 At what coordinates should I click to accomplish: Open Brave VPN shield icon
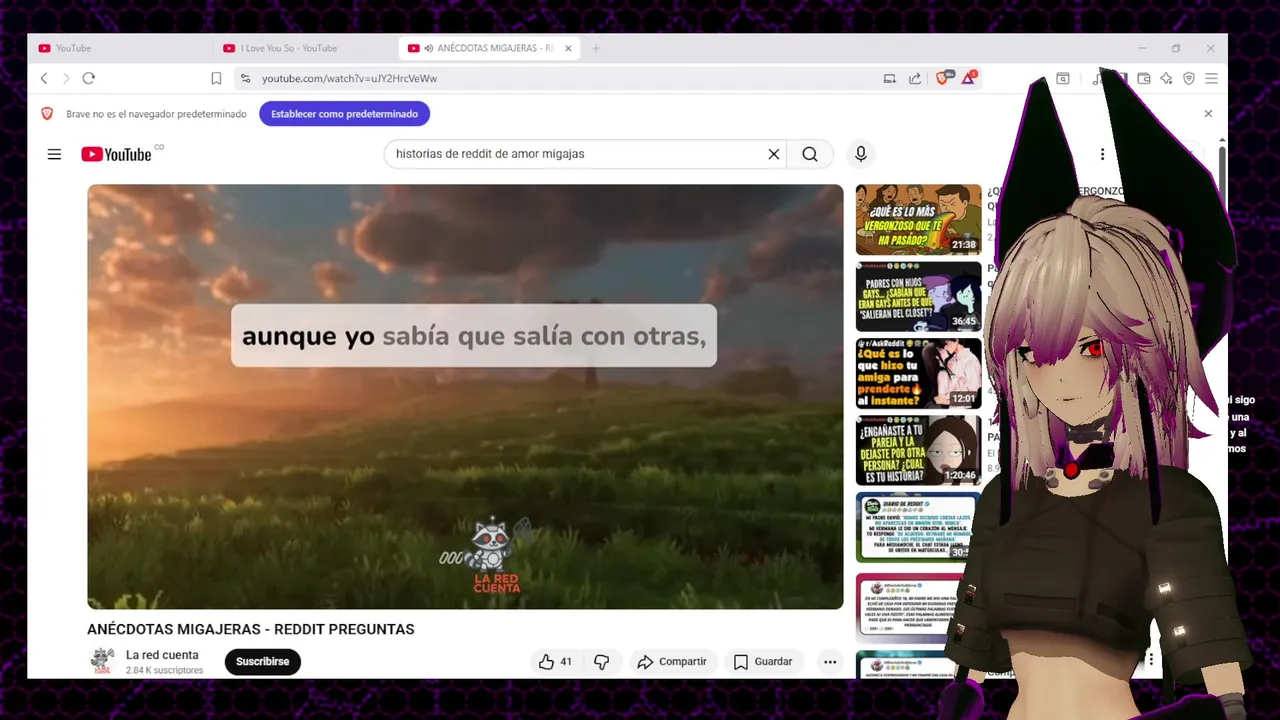tap(1189, 78)
